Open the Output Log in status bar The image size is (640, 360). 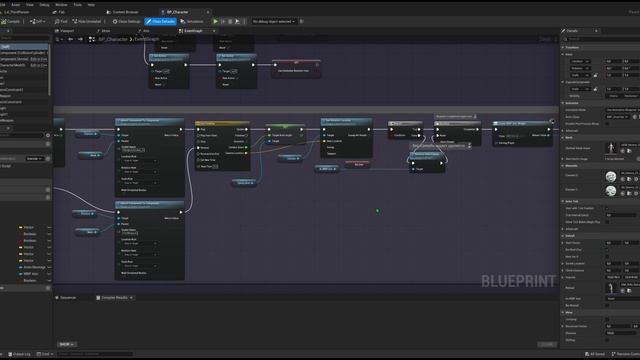[19, 354]
